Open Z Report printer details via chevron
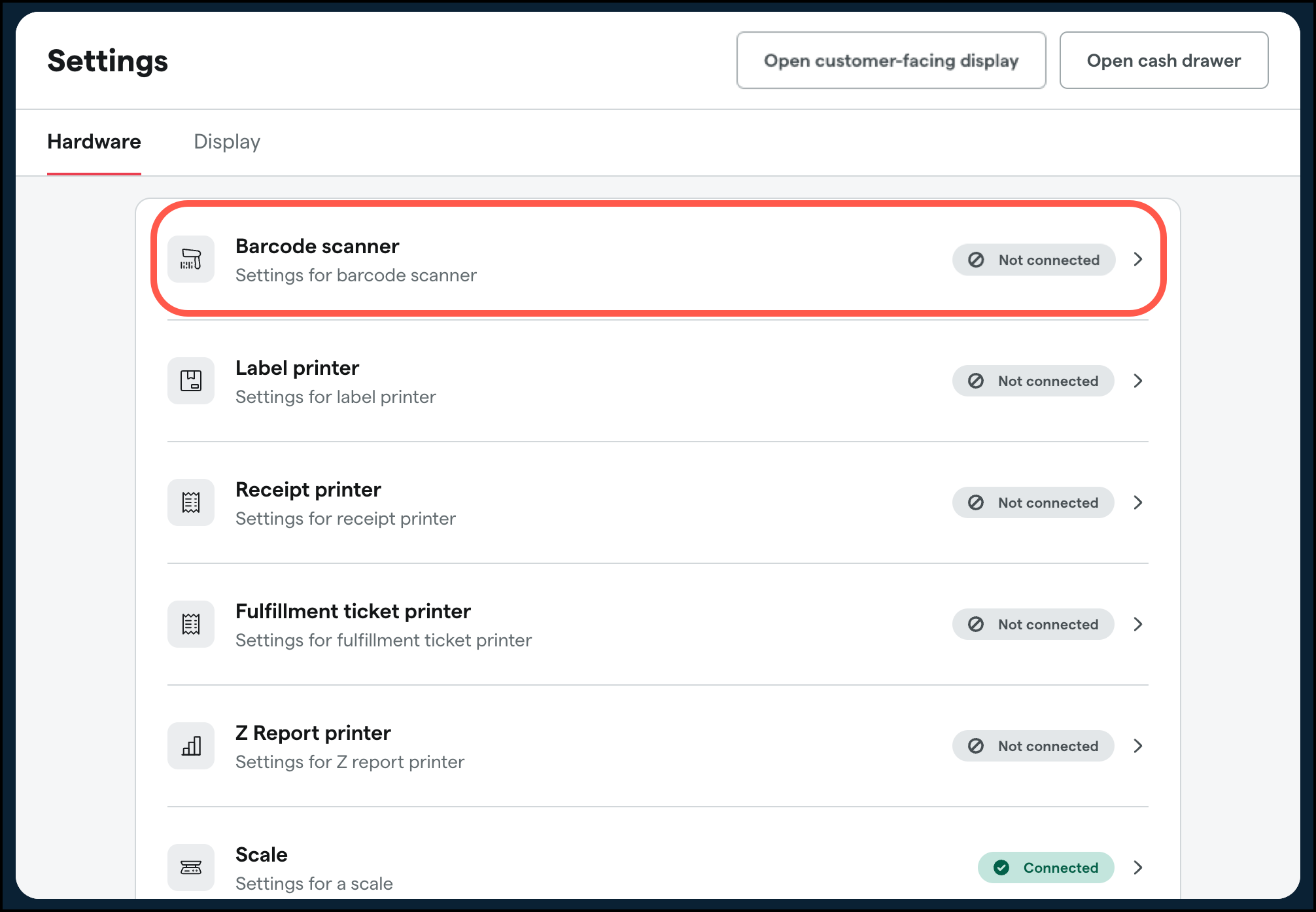This screenshot has height=912, width=1316. (1138, 746)
